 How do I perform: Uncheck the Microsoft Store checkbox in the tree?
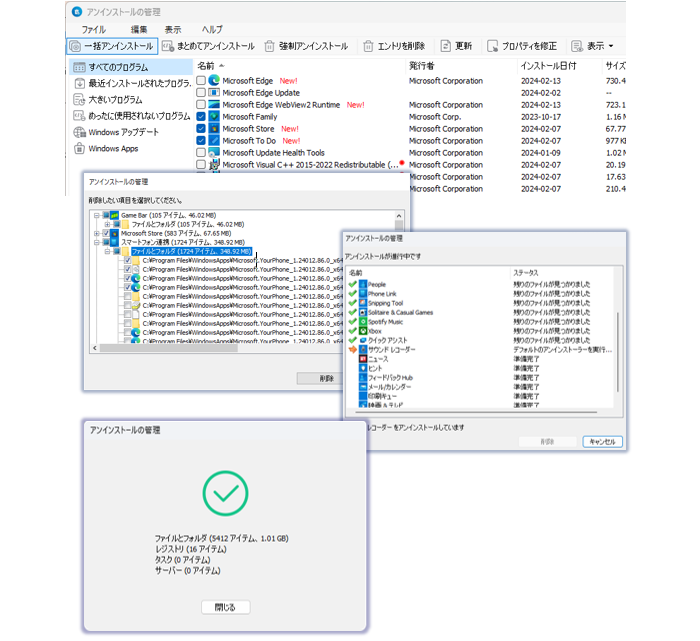point(106,233)
